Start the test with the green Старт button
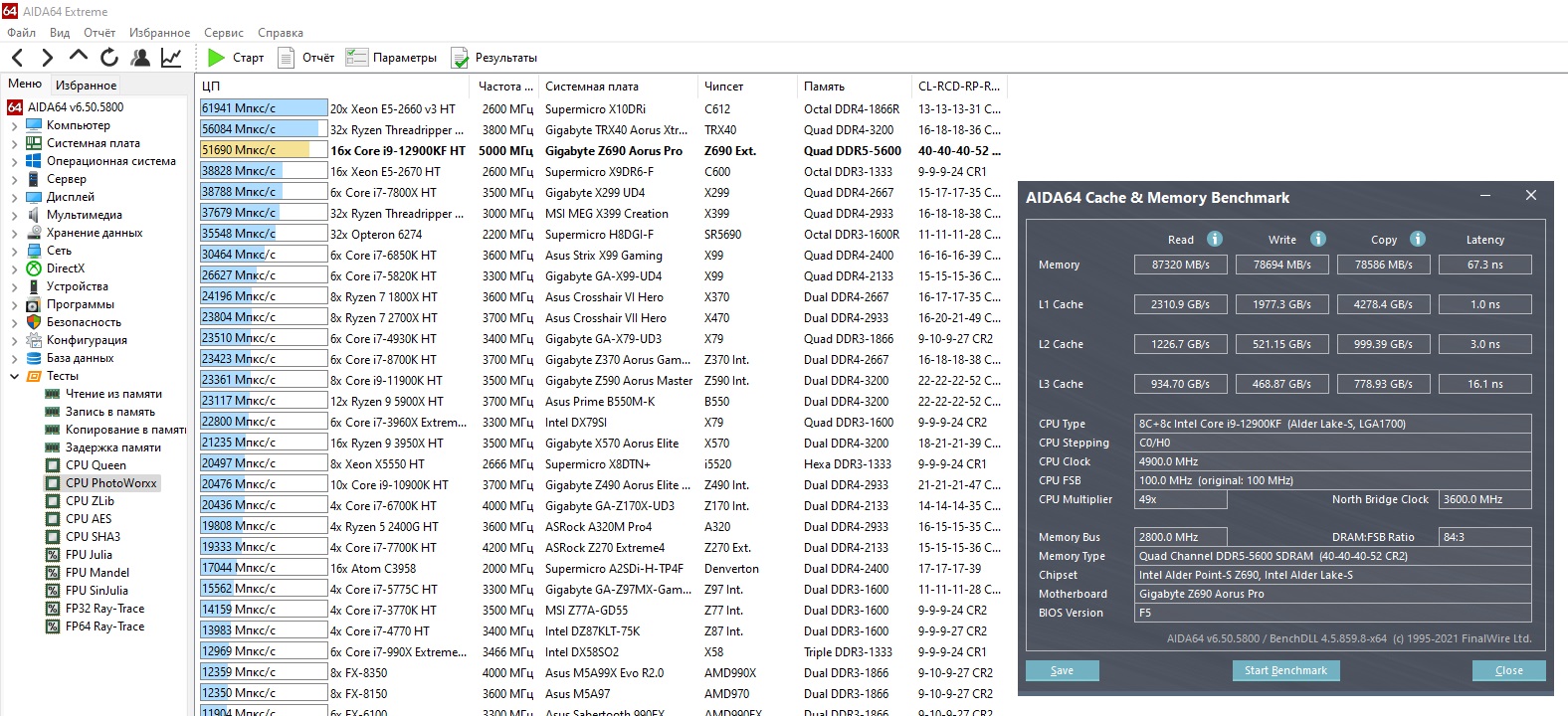Image resolution: width=1568 pixels, height=716 pixels. tap(236, 58)
